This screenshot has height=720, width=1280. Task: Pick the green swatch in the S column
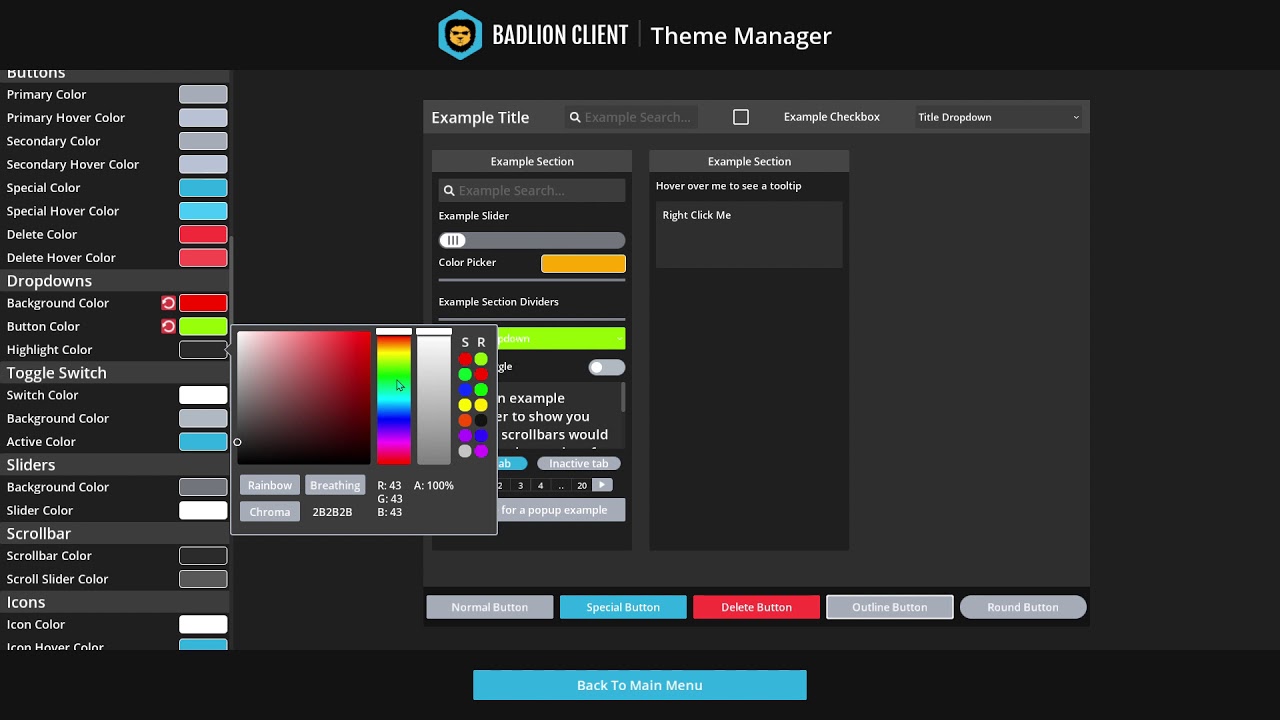click(465, 374)
